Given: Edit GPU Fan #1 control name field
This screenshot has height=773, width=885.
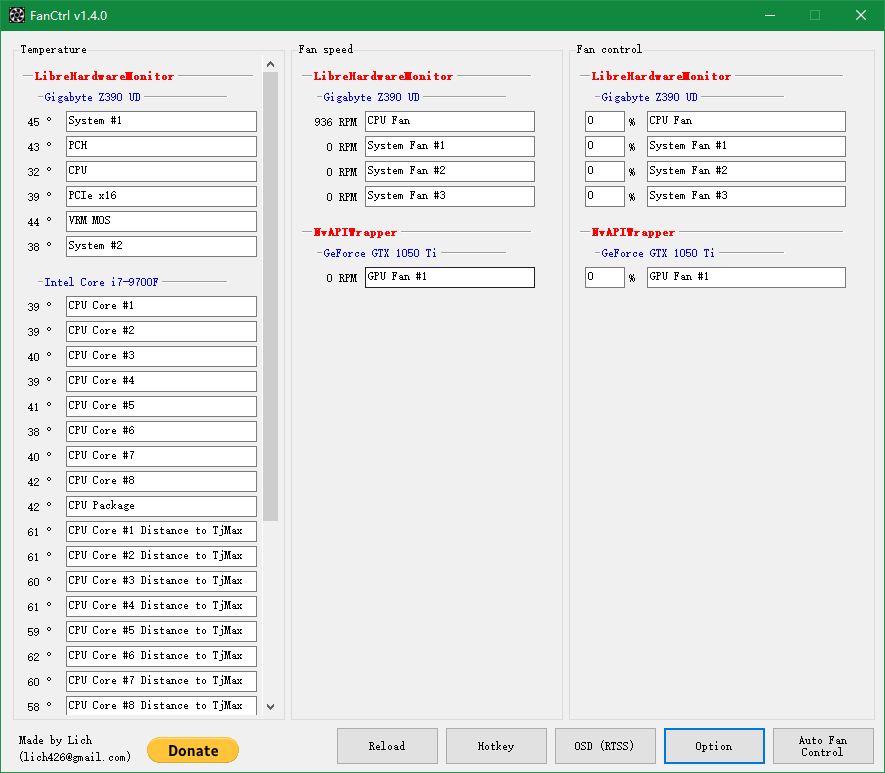Looking at the screenshot, I should [746, 277].
